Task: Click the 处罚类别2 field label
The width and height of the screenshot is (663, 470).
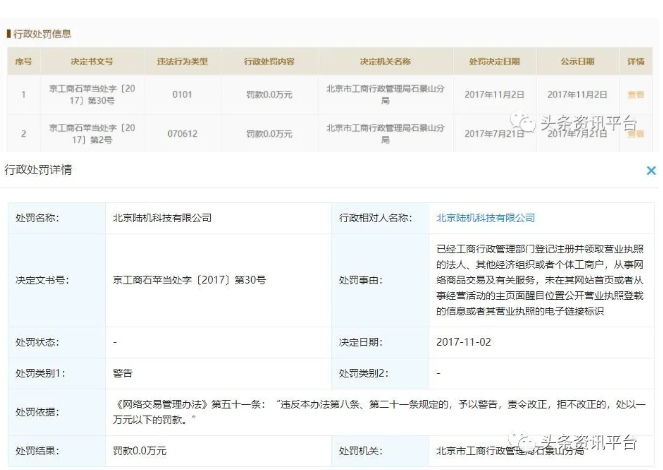Action: [x=364, y=373]
